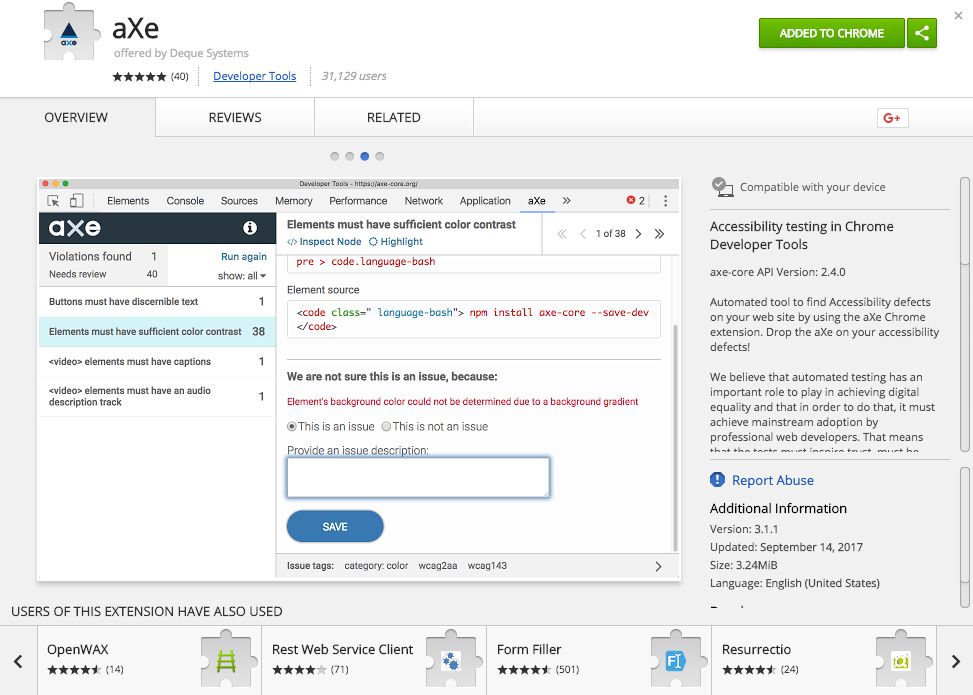This screenshot has height=695, width=973.
Task: Click the 'wcag2aa' issue tag
Action: coord(437,566)
